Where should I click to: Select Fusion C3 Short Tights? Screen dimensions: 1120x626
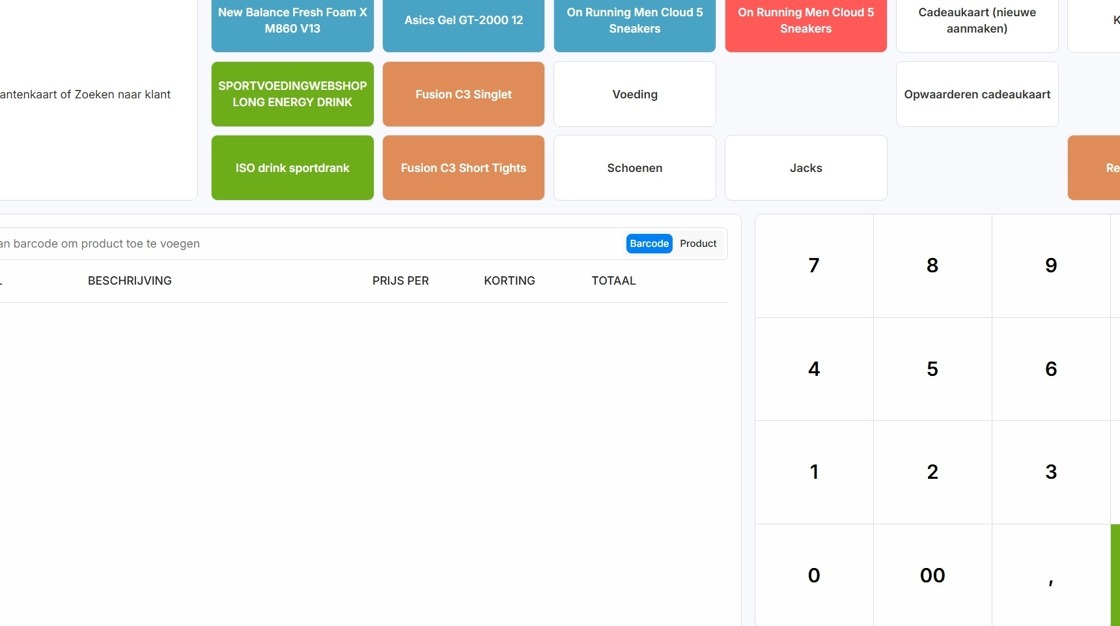464,168
